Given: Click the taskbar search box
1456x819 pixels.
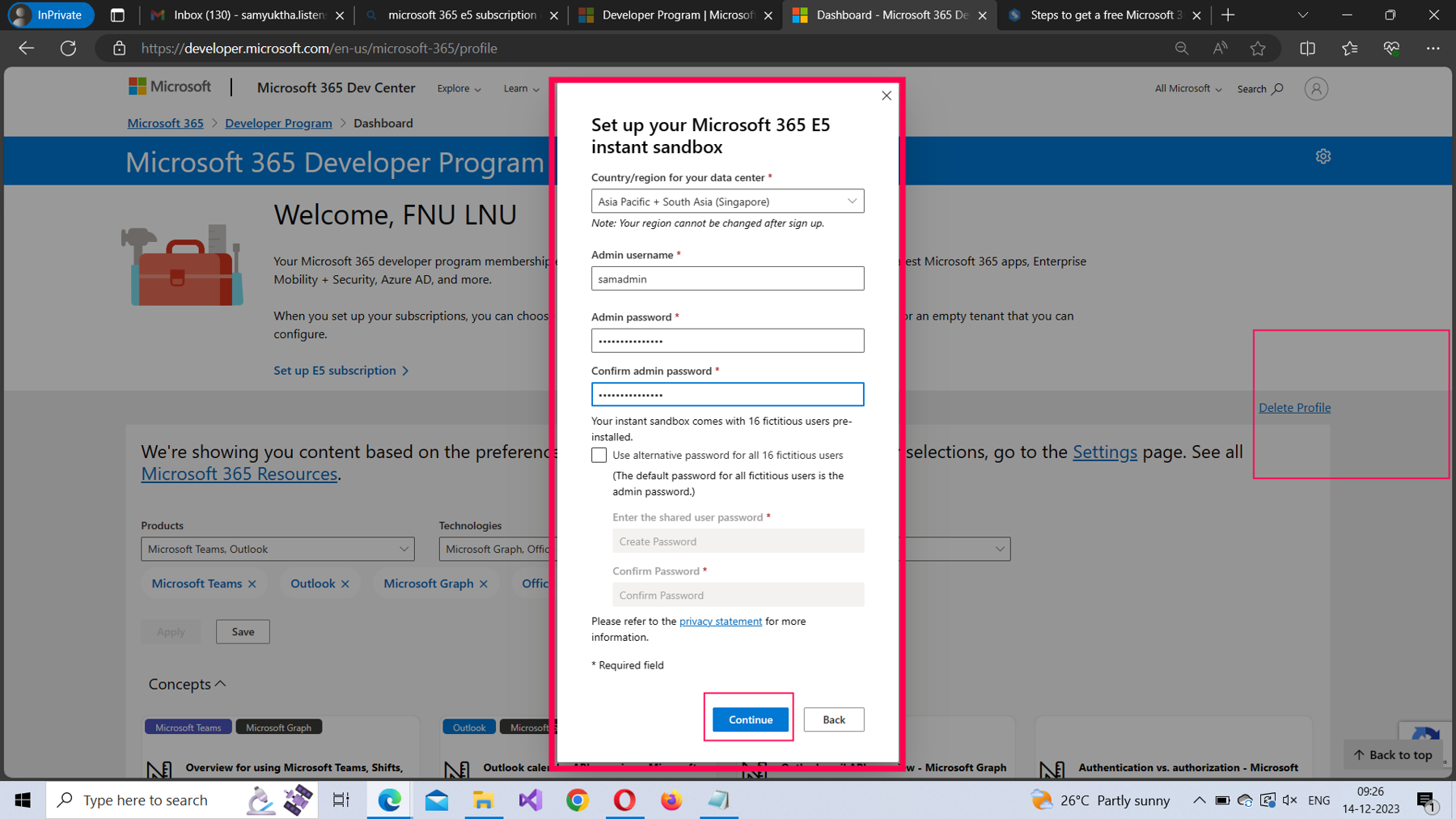Looking at the screenshot, I should tap(182, 800).
